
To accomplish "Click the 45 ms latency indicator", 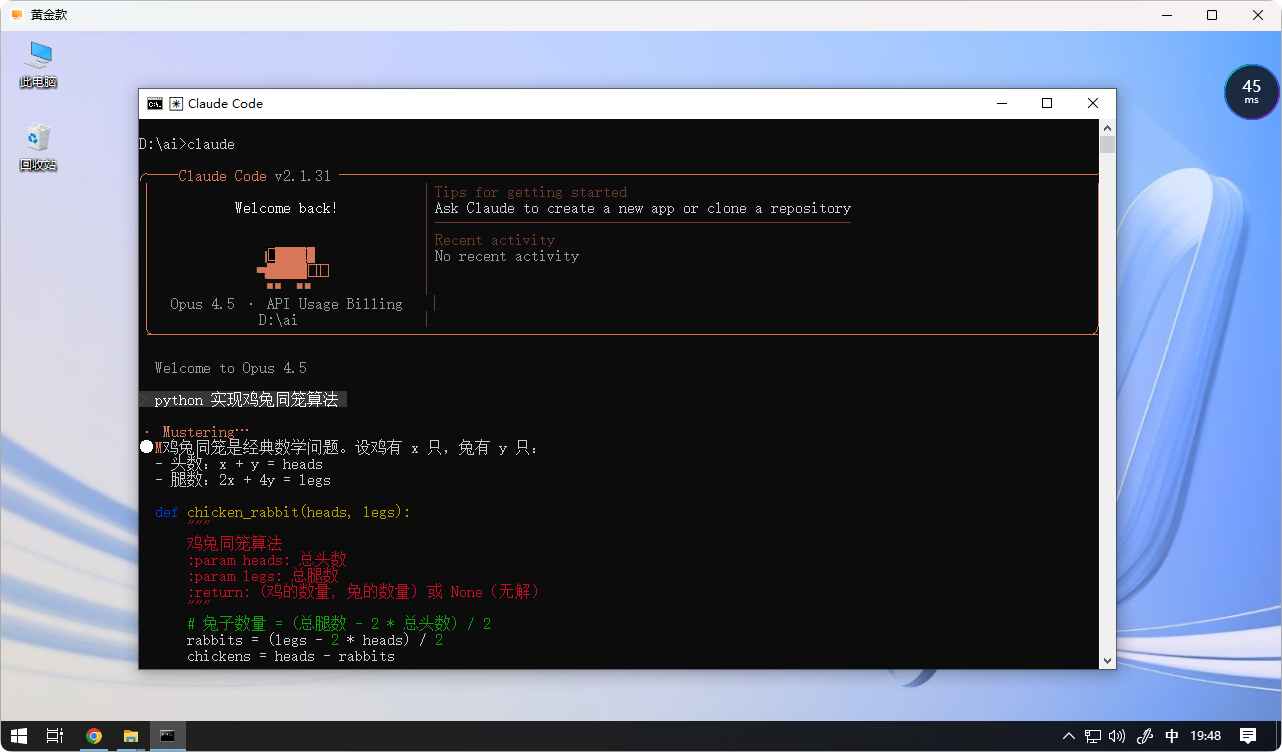I will 1251,92.
